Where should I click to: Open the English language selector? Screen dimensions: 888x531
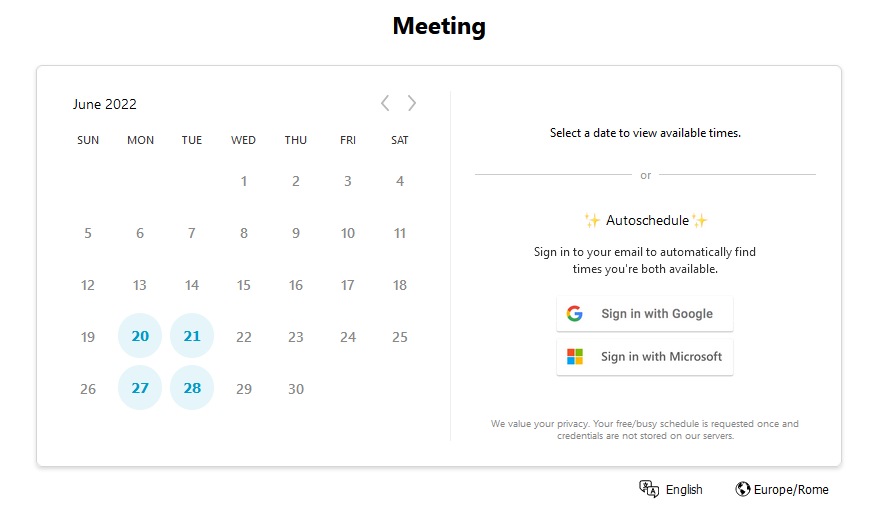tap(671, 489)
